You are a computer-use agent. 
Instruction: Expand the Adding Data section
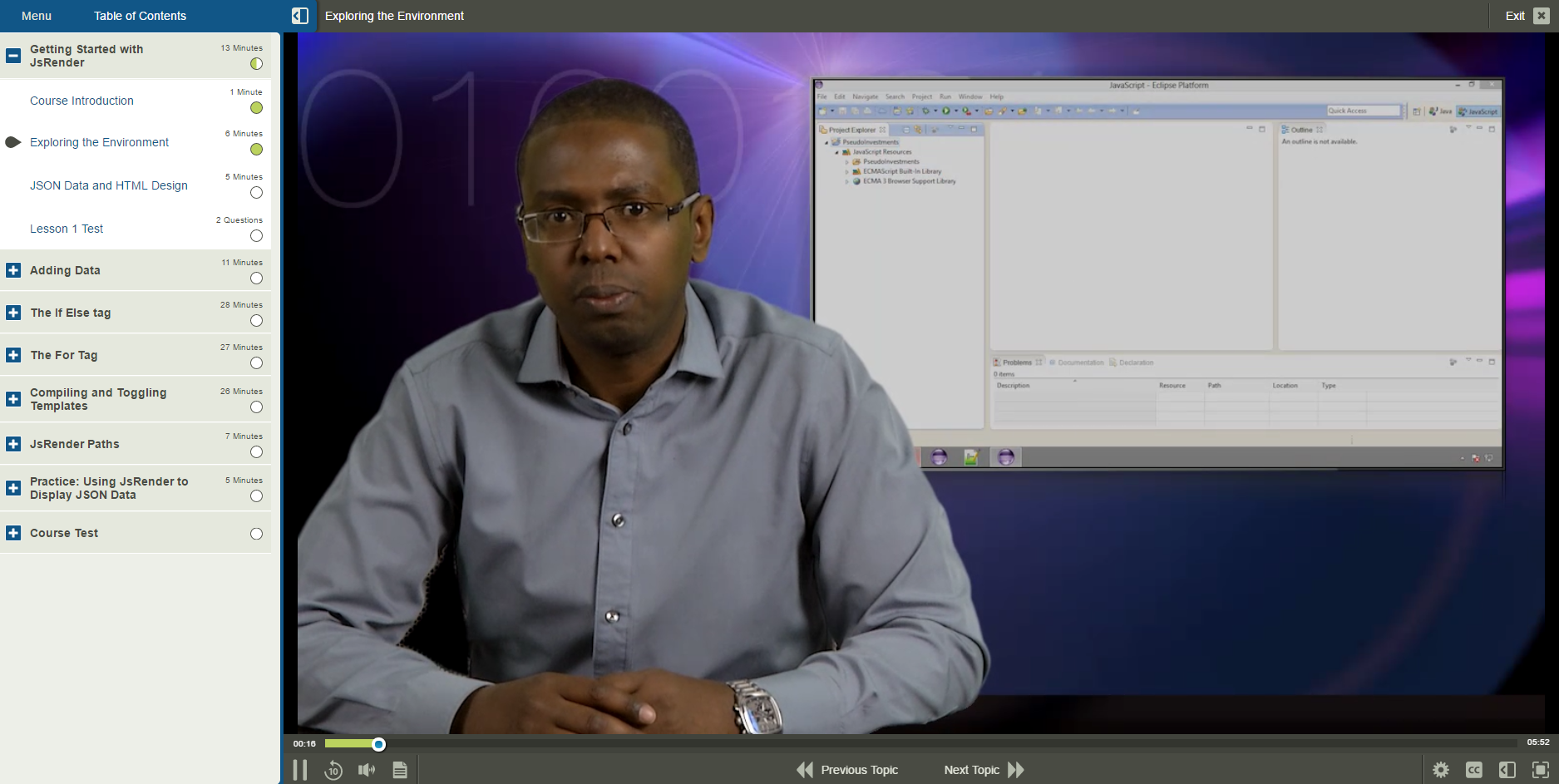13,270
